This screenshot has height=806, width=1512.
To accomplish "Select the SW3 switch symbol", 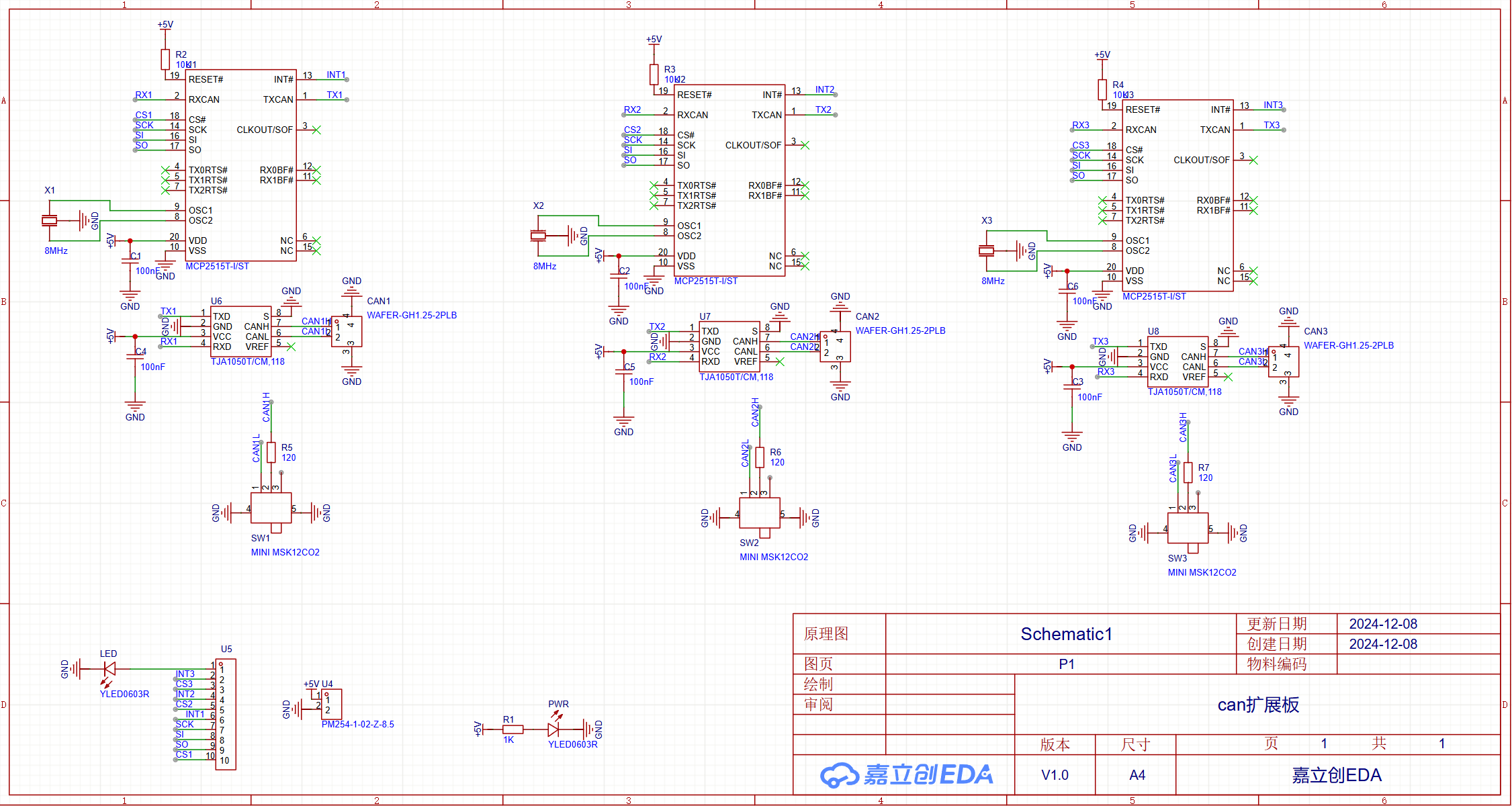I will pyautogui.click(x=1188, y=529).
